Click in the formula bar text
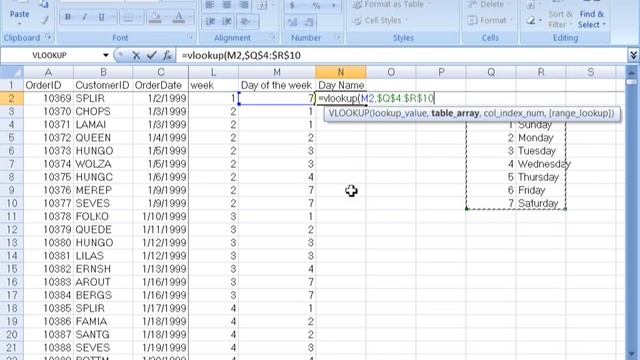This screenshot has height=360, width=640. (241, 56)
